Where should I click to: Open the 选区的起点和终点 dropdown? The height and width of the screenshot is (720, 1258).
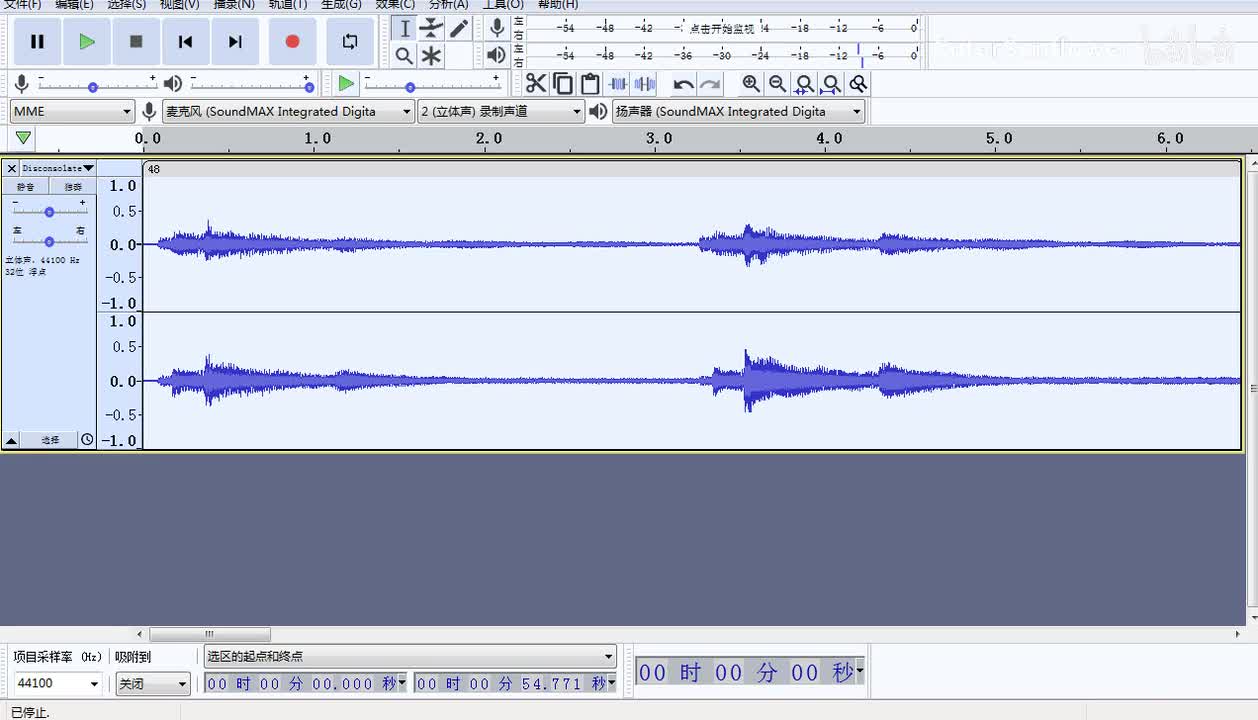click(x=410, y=656)
